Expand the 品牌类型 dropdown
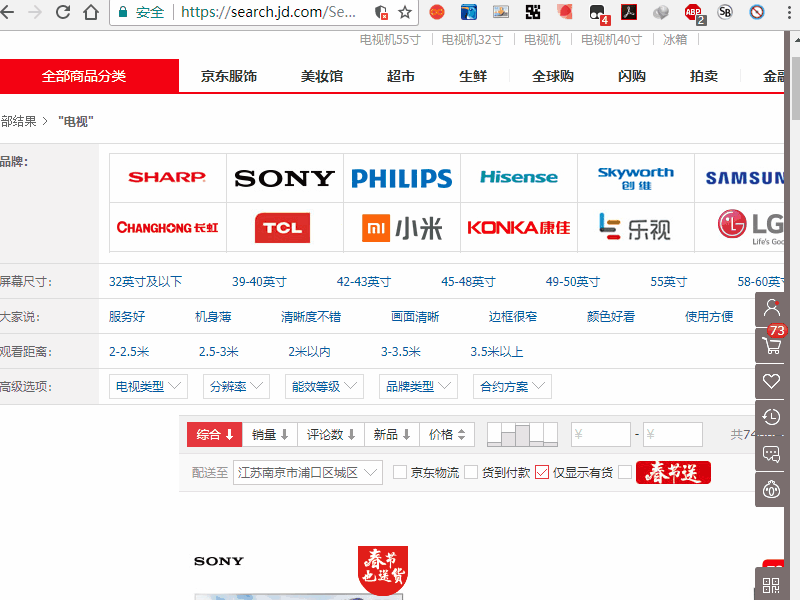The image size is (800, 600). tap(418, 387)
